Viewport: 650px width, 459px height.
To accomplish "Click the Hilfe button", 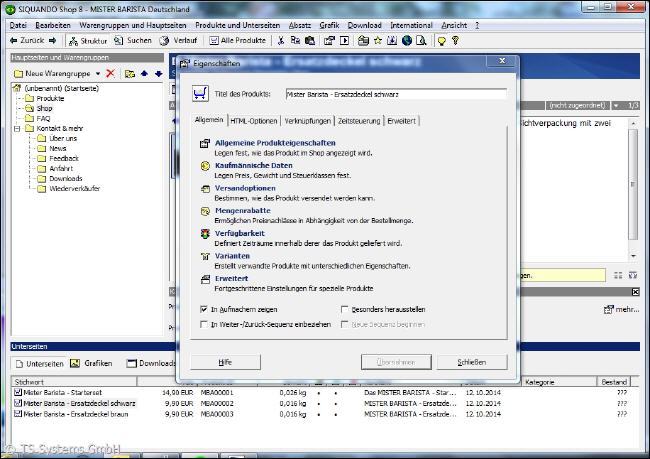I will pyautogui.click(x=226, y=362).
